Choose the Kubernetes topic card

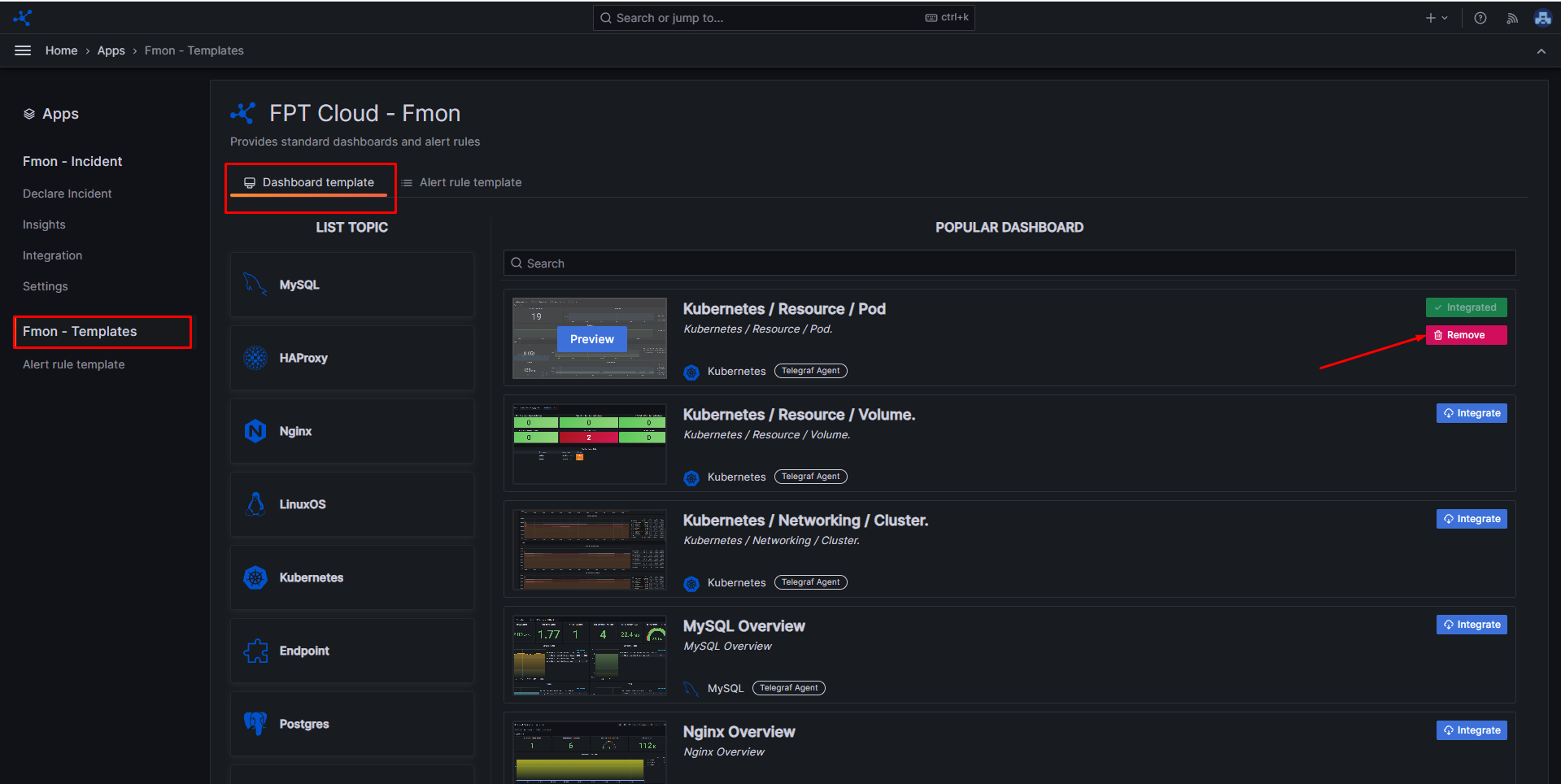click(351, 577)
